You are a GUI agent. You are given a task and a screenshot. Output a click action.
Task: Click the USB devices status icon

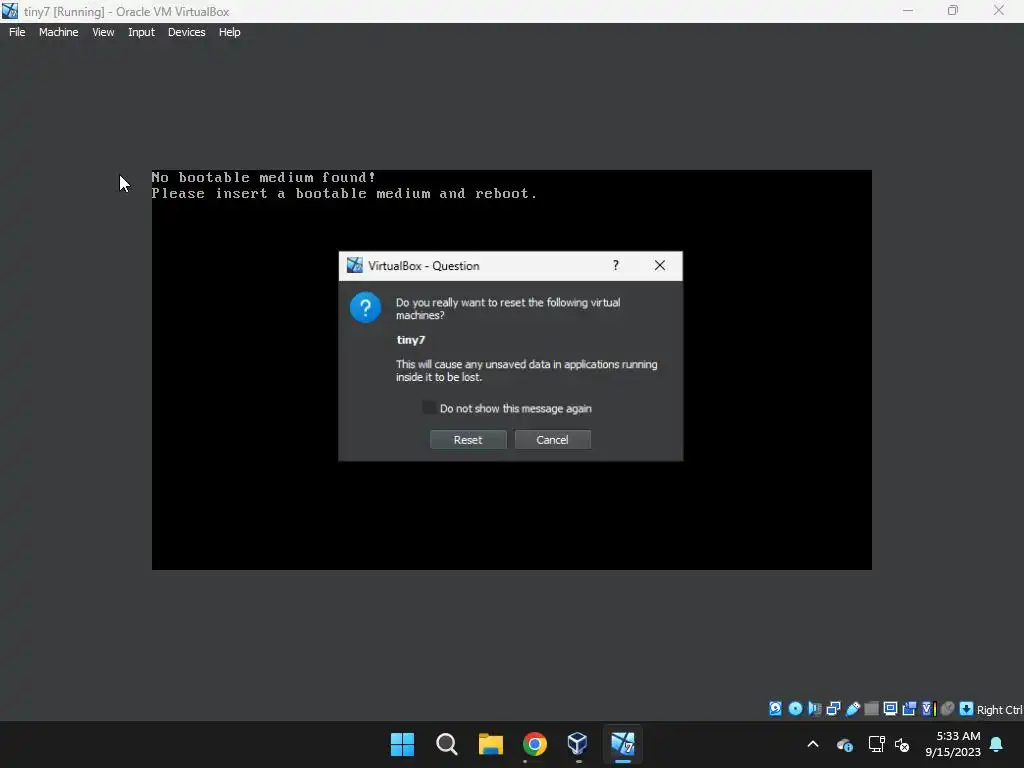852,709
